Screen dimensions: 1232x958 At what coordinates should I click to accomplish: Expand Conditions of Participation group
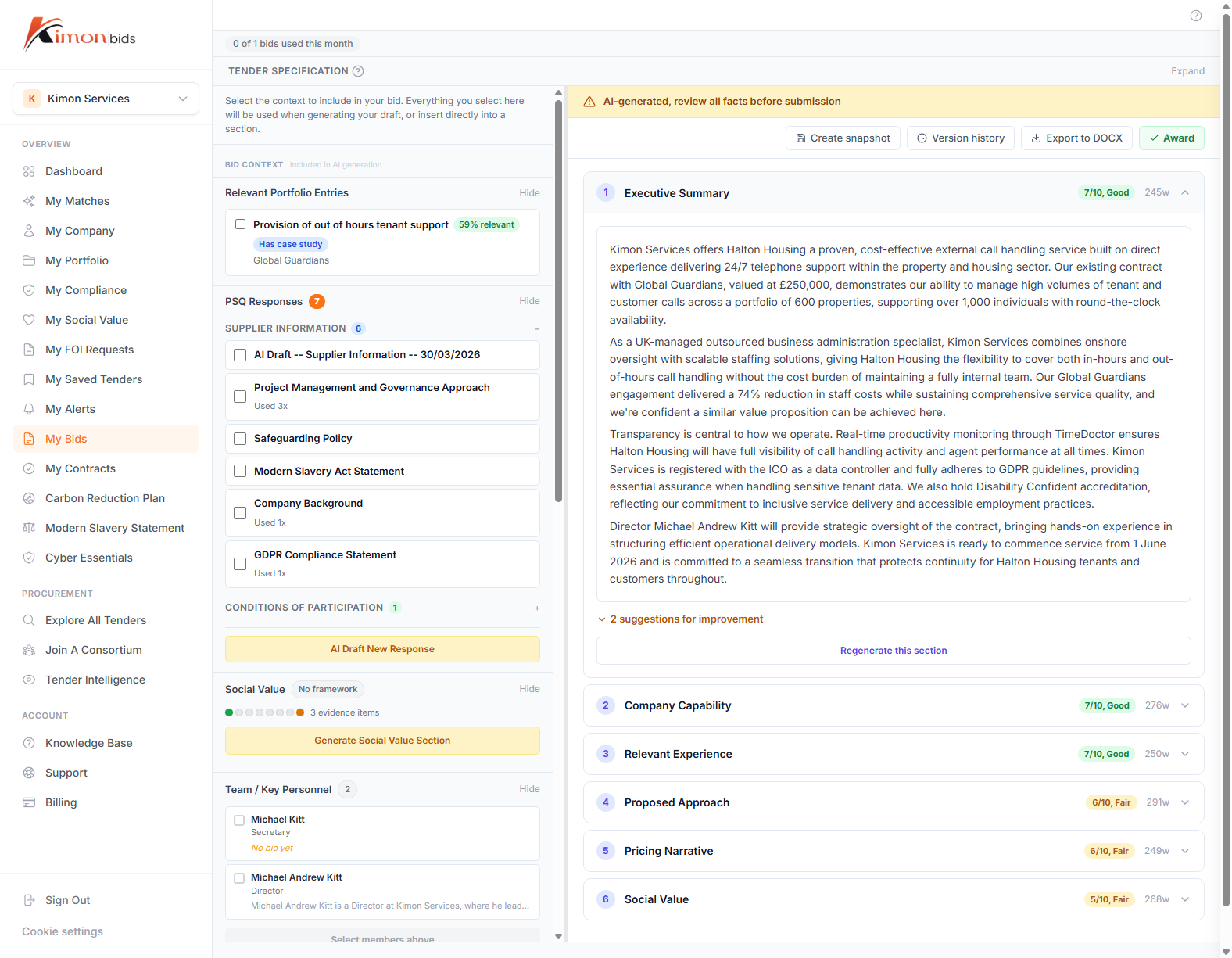[537, 608]
